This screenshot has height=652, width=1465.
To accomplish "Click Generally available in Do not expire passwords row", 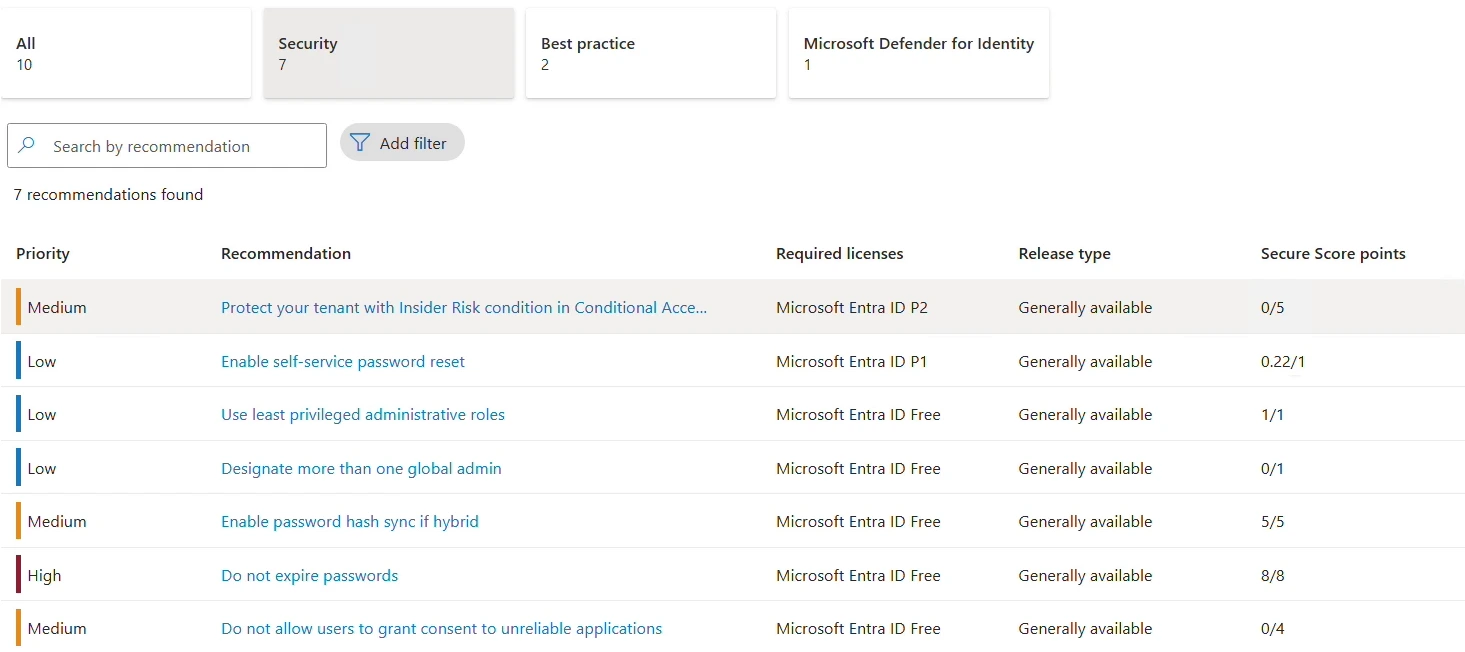I will [x=1085, y=575].
